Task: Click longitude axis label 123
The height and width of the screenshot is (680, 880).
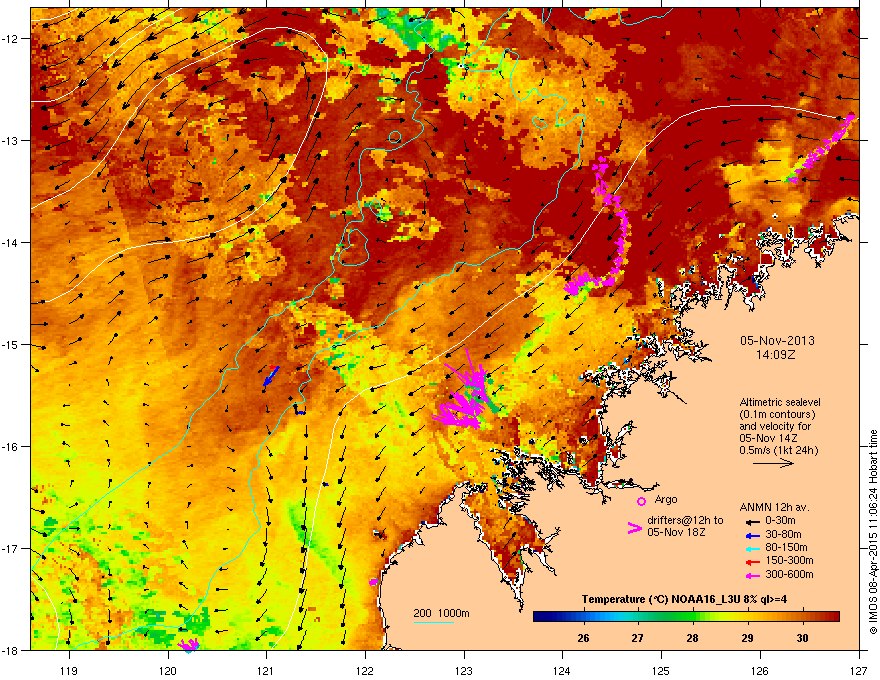Action: tap(464, 670)
